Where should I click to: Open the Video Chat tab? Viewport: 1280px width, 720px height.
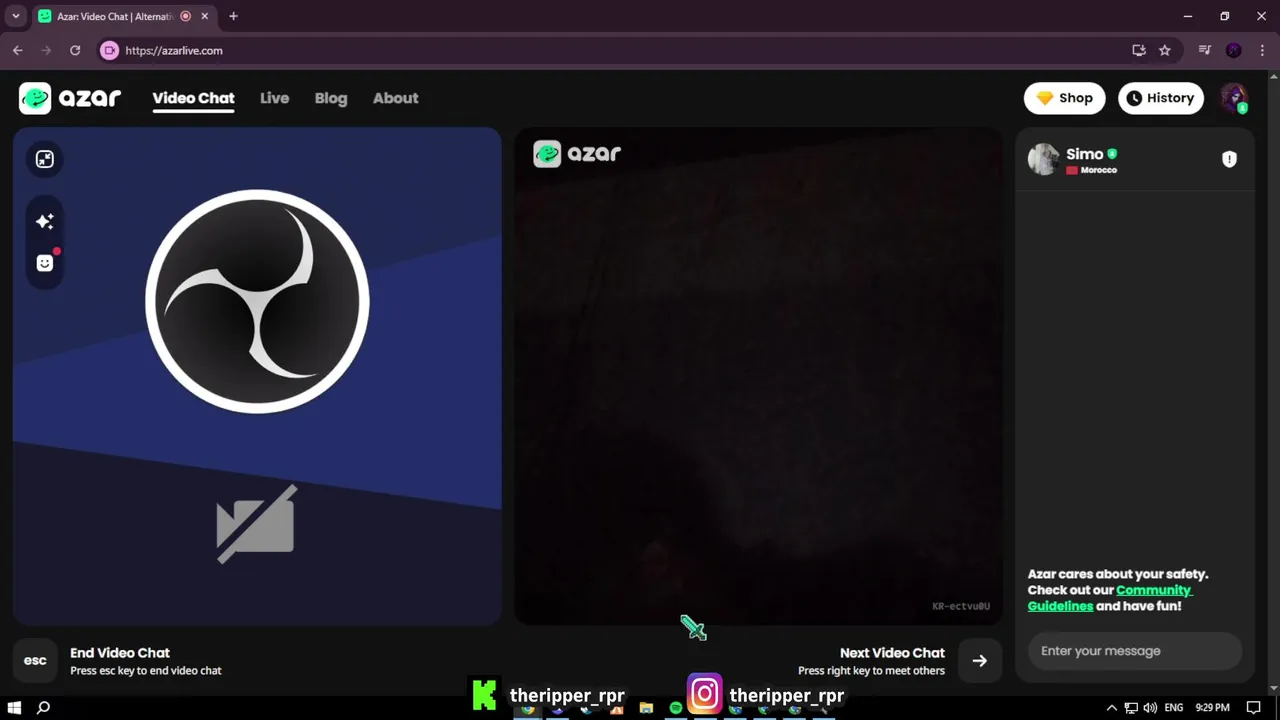tap(193, 98)
